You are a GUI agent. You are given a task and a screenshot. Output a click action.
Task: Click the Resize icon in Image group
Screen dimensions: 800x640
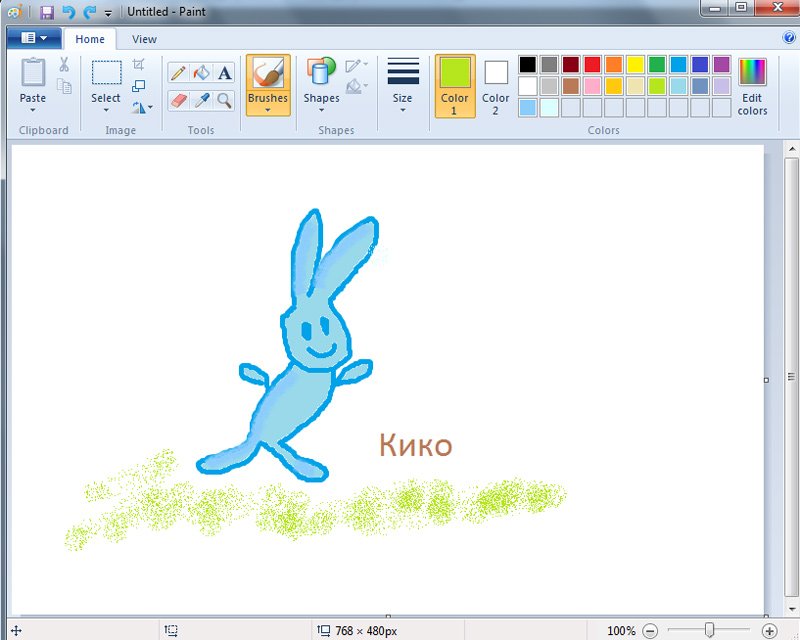click(x=138, y=86)
